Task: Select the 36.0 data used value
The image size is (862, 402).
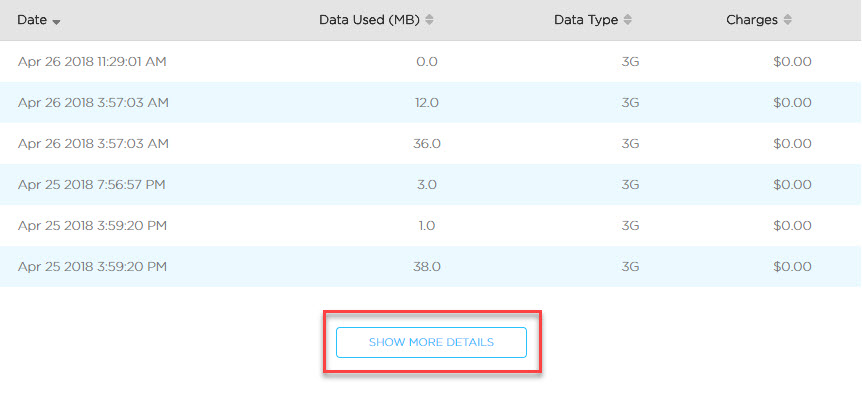Action: click(426, 144)
